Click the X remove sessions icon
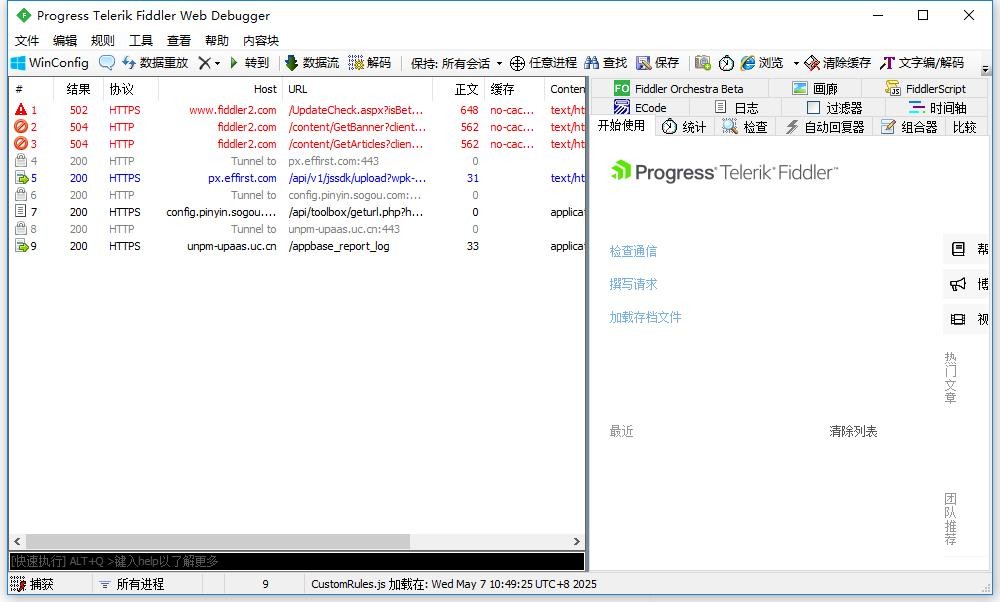Screen dimensions: 1000x602 point(204,62)
